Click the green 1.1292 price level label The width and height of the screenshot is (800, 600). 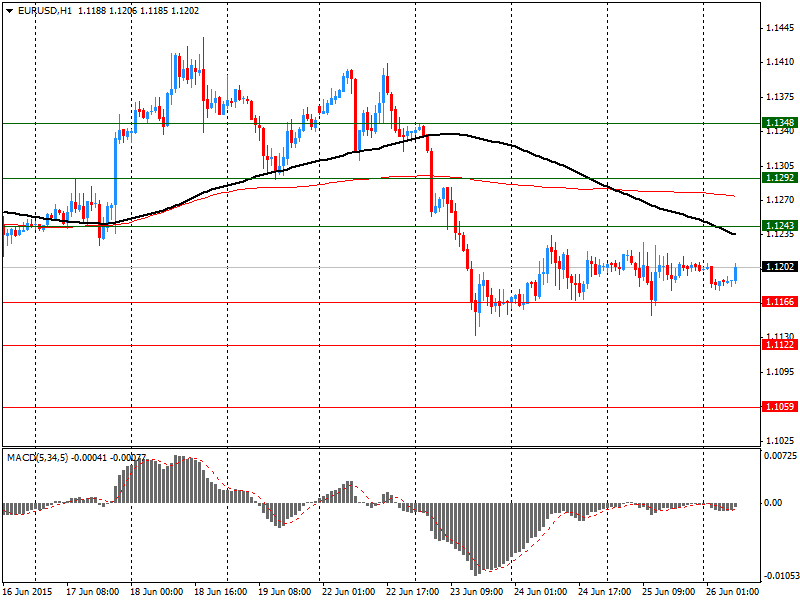pyautogui.click(x=779, y=178)
